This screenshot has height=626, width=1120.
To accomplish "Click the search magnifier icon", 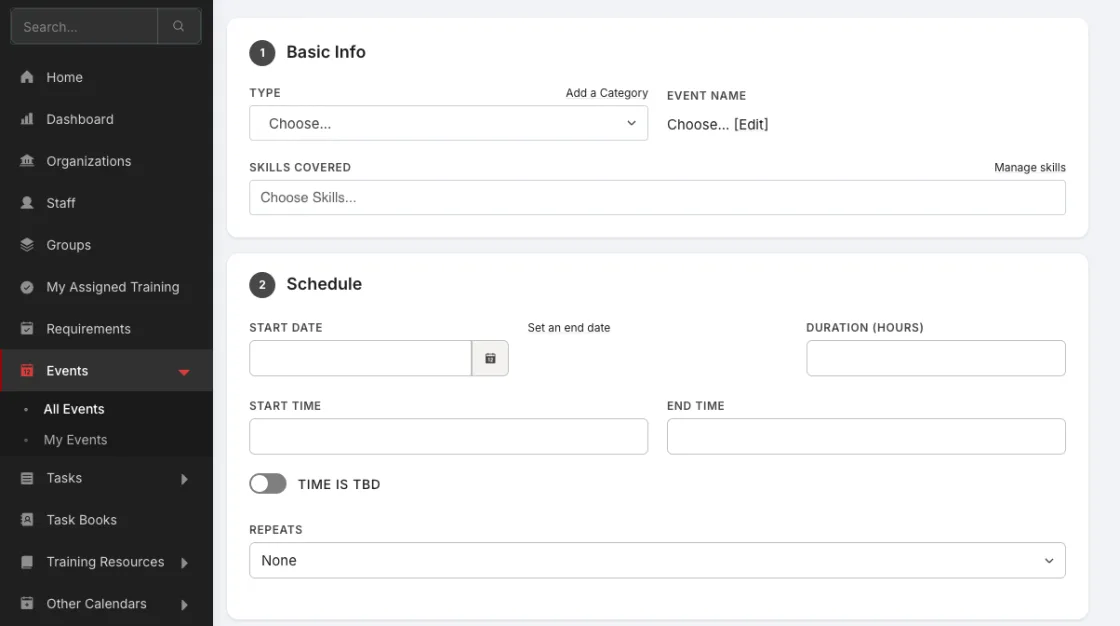I will (x=179, y=26).
